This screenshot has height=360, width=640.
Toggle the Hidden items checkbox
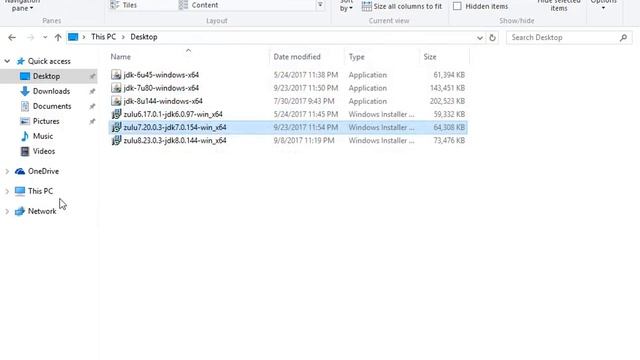(457, 6)
